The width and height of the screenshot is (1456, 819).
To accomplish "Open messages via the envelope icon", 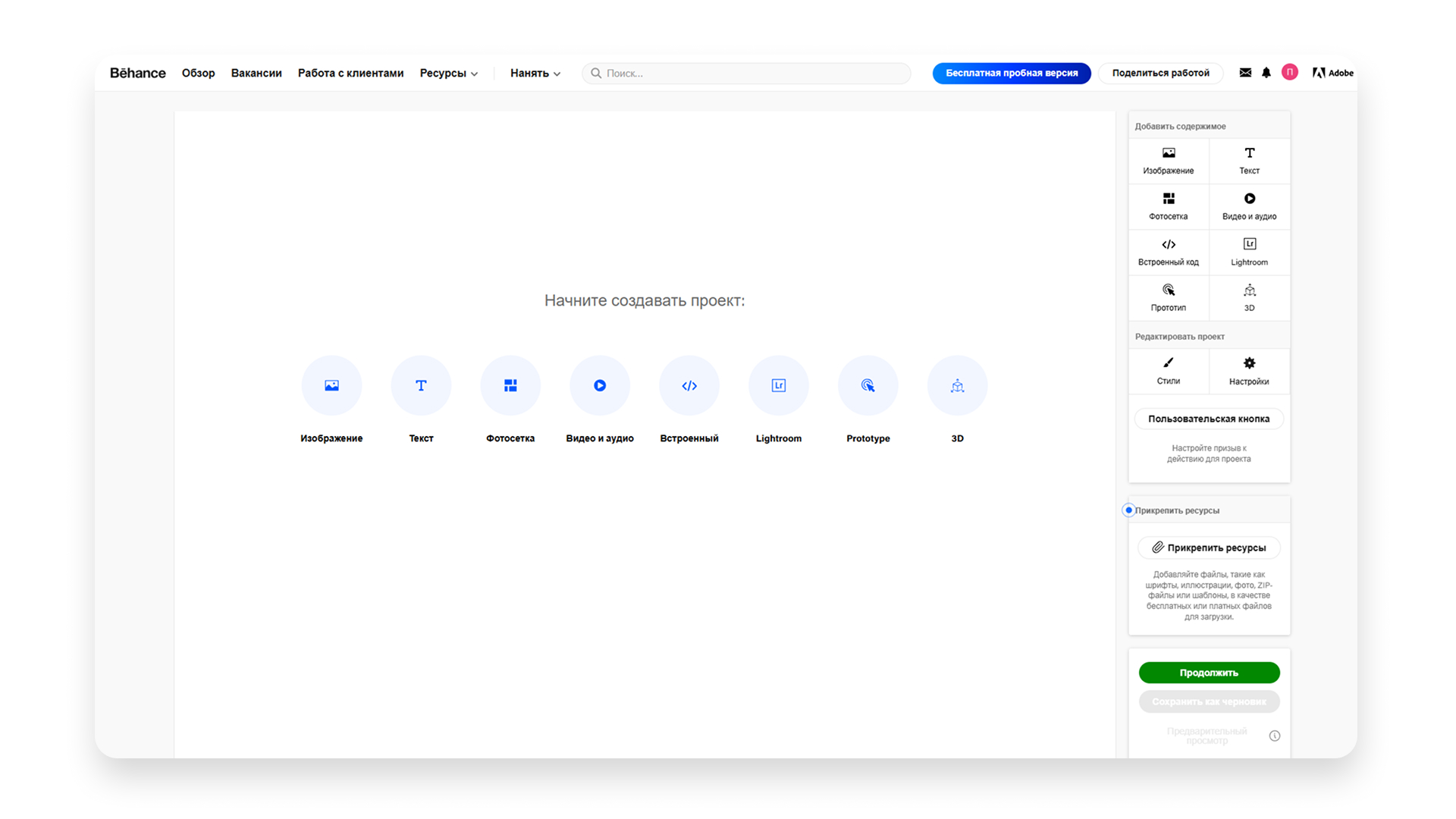I will [x=1244, y=73].
